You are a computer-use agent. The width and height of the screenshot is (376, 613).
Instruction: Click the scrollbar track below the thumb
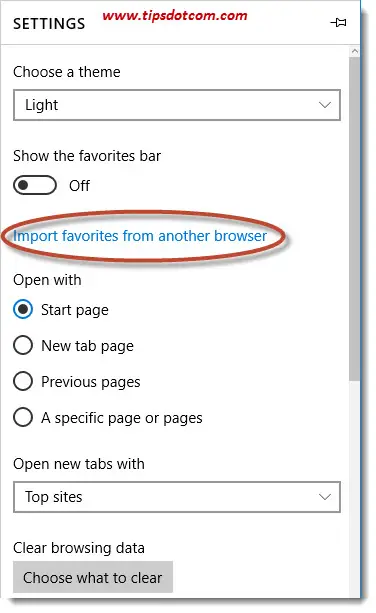(355, 489)
